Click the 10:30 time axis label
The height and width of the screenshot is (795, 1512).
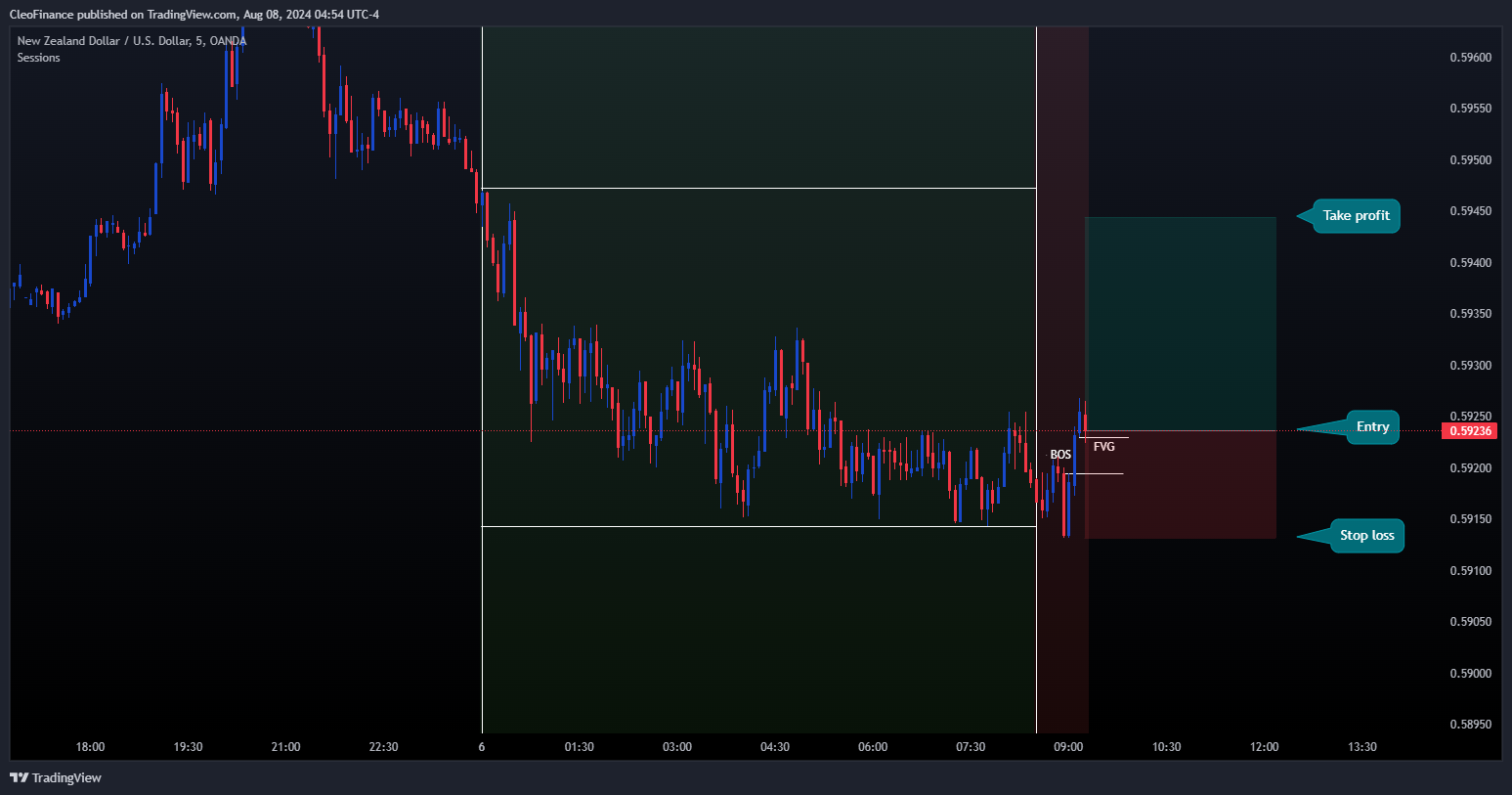(1166, 747)
